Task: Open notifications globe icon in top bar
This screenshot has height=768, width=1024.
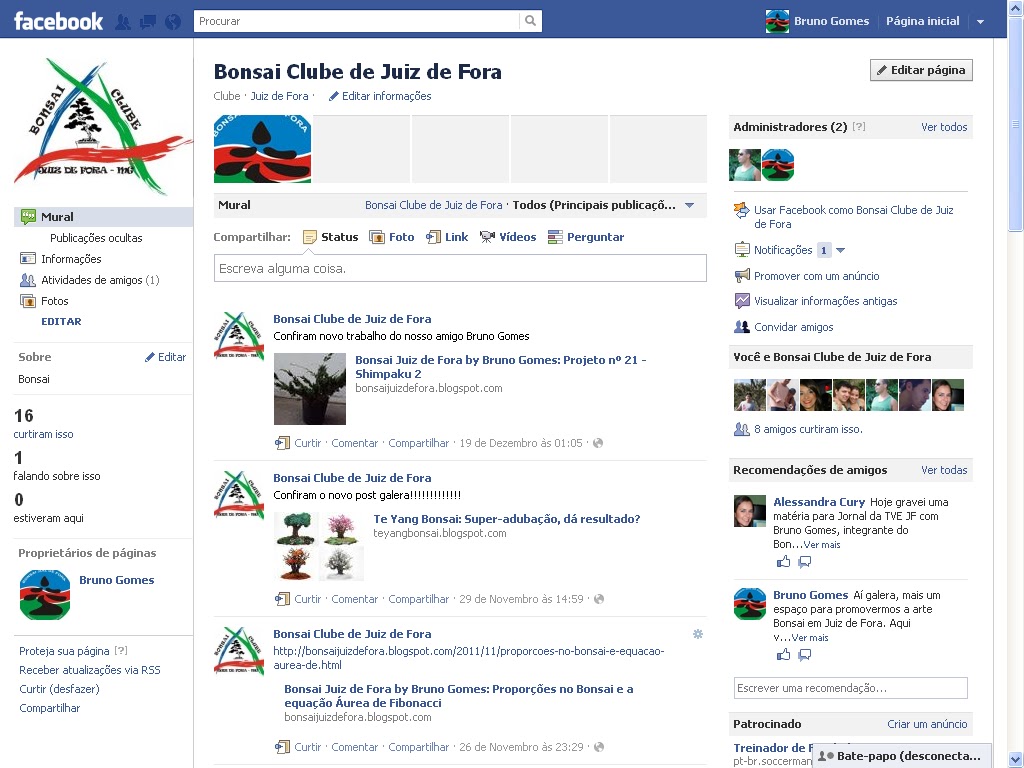Action: 173,22
